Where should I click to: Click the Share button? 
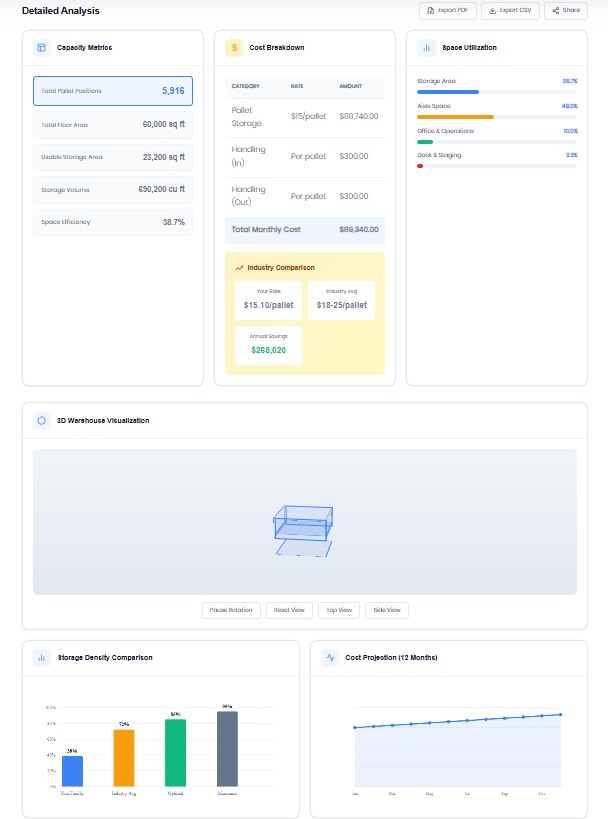[x=566, y=10]
